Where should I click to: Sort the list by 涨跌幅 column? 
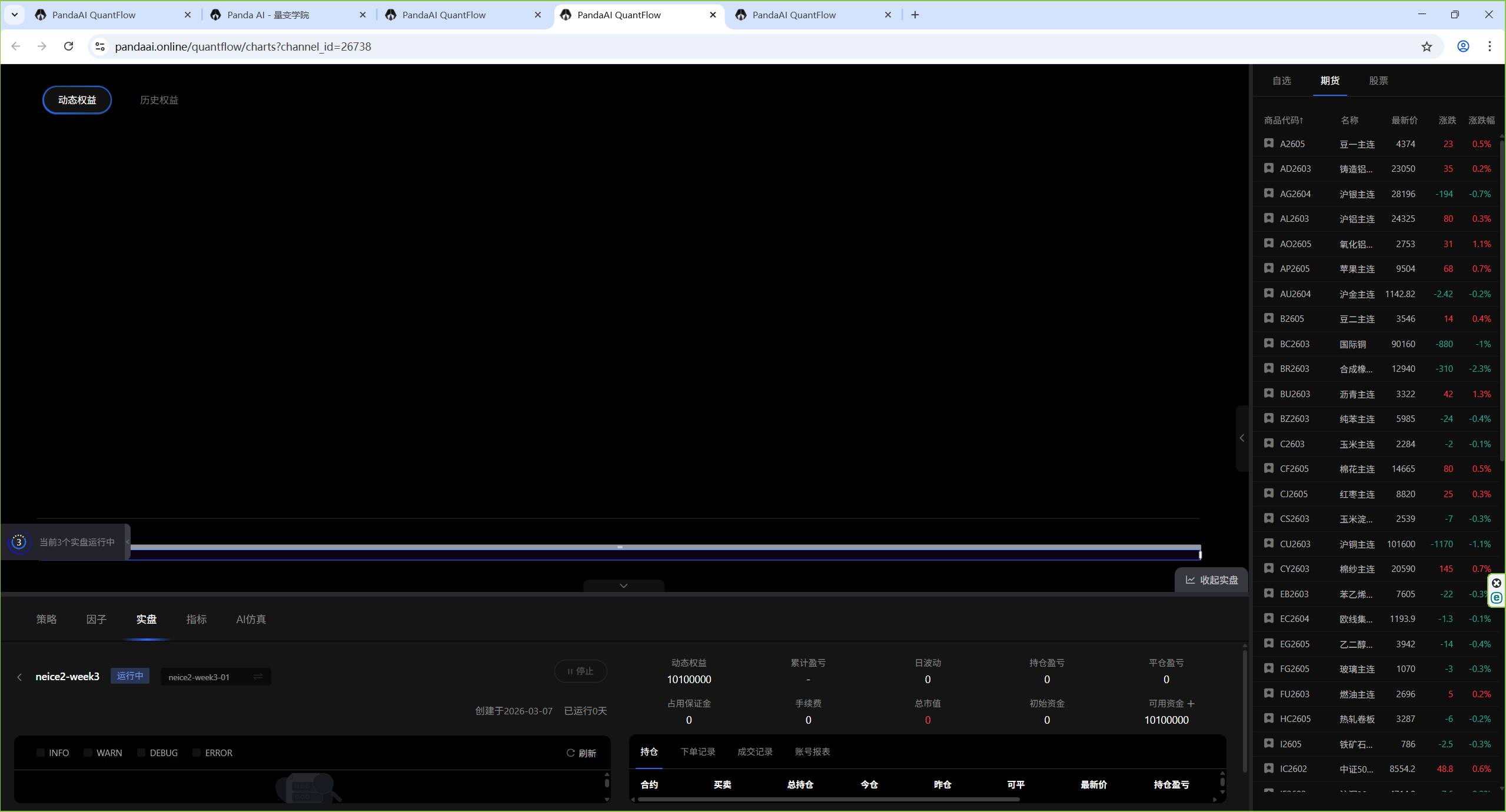[1481, 120]
